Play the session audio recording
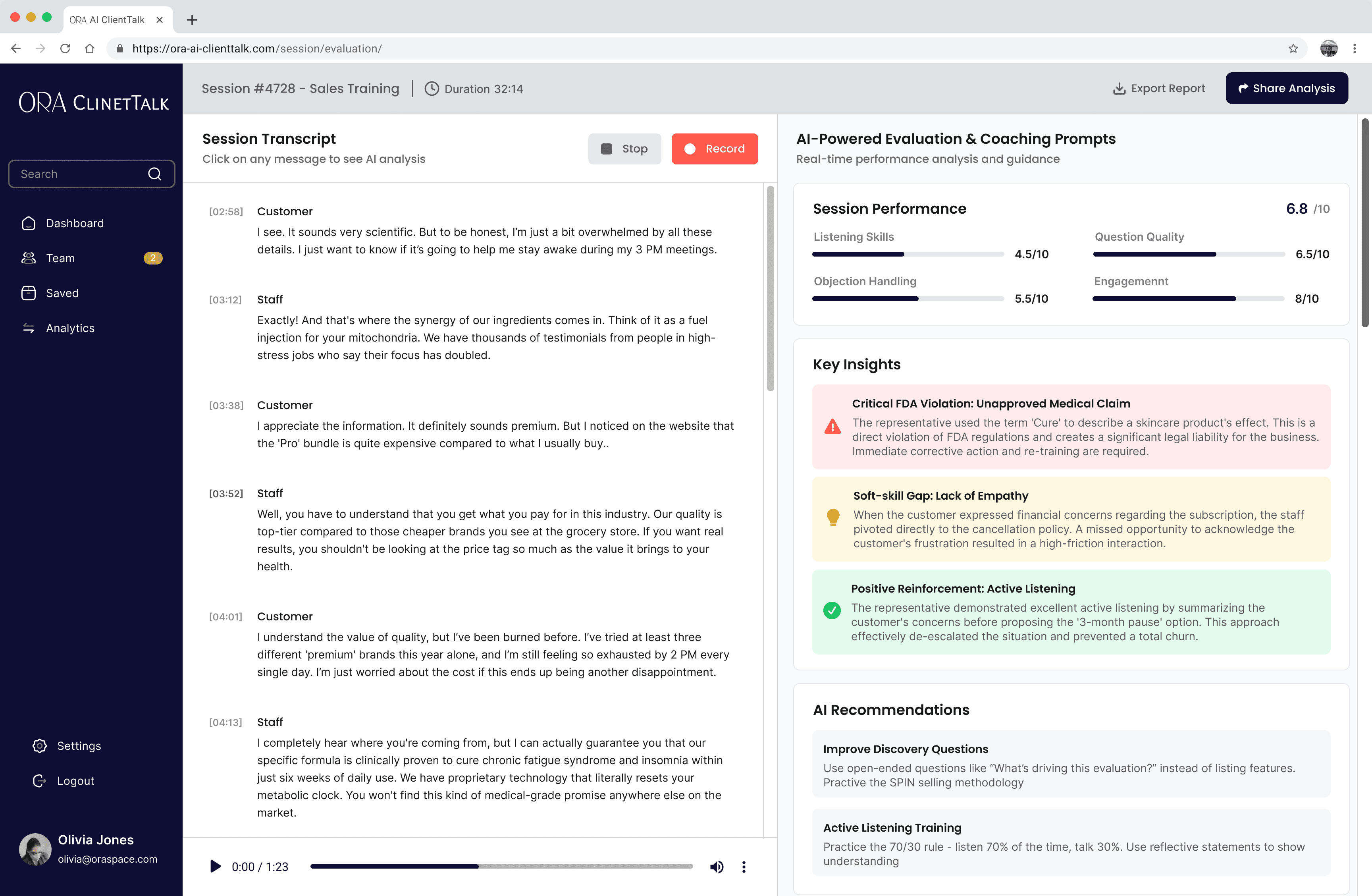 click(215, 867)
